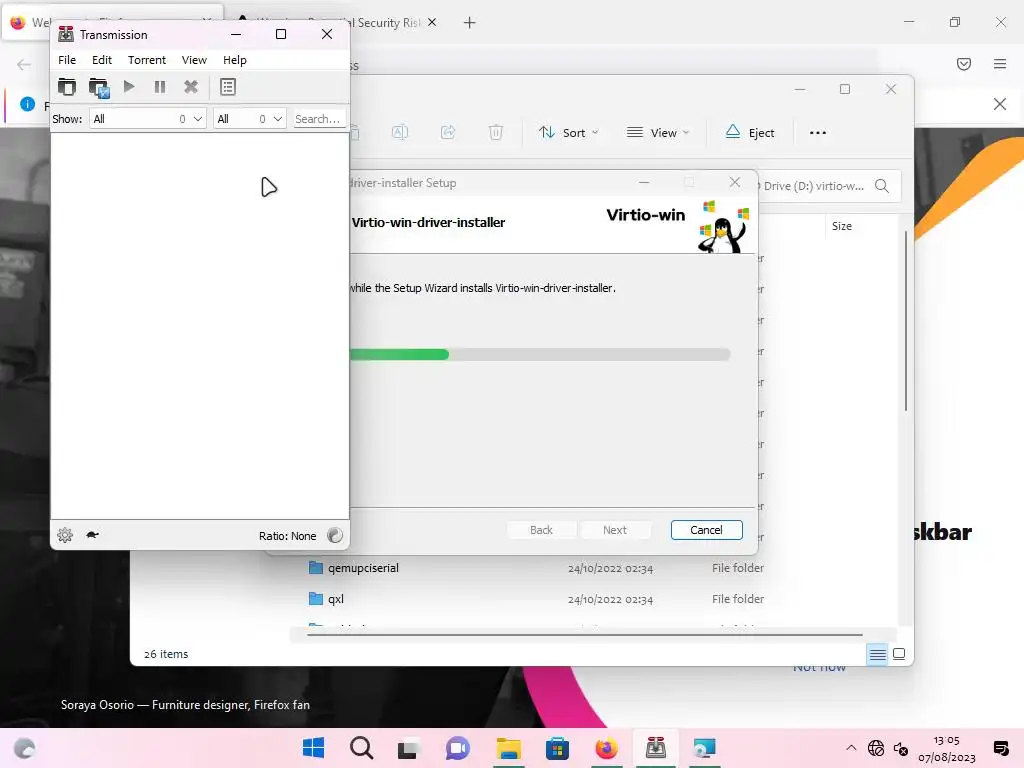1024x768 pixels.
Task: Start torrent with the play icon
Action: point(129,86)
